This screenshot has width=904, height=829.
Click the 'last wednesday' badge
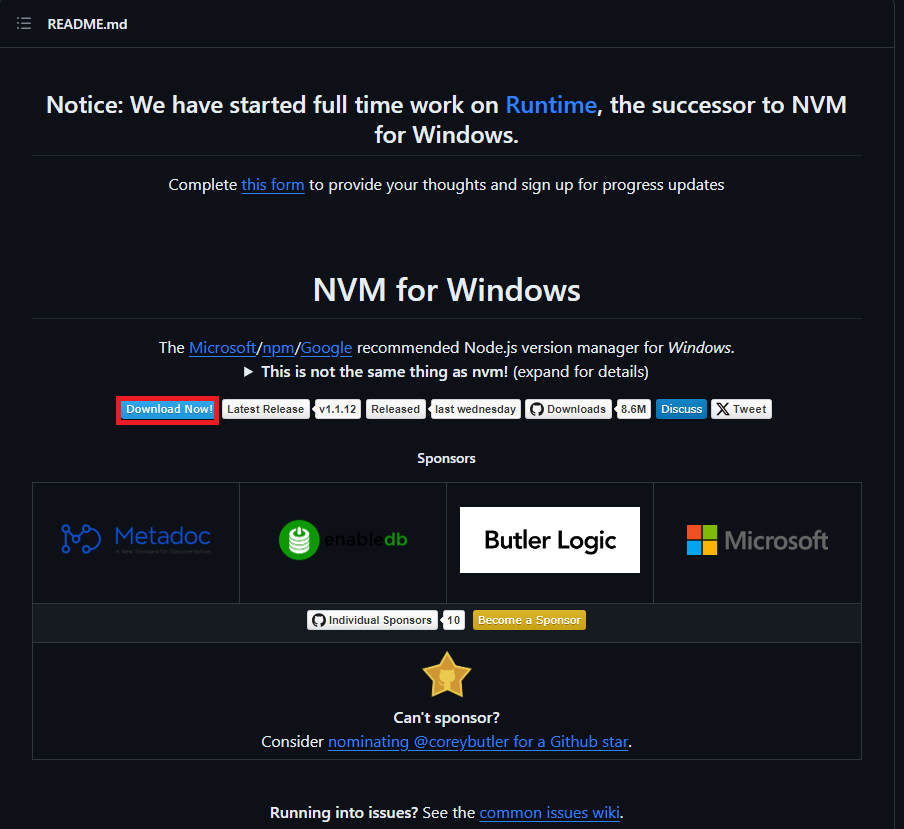[476, 409]
